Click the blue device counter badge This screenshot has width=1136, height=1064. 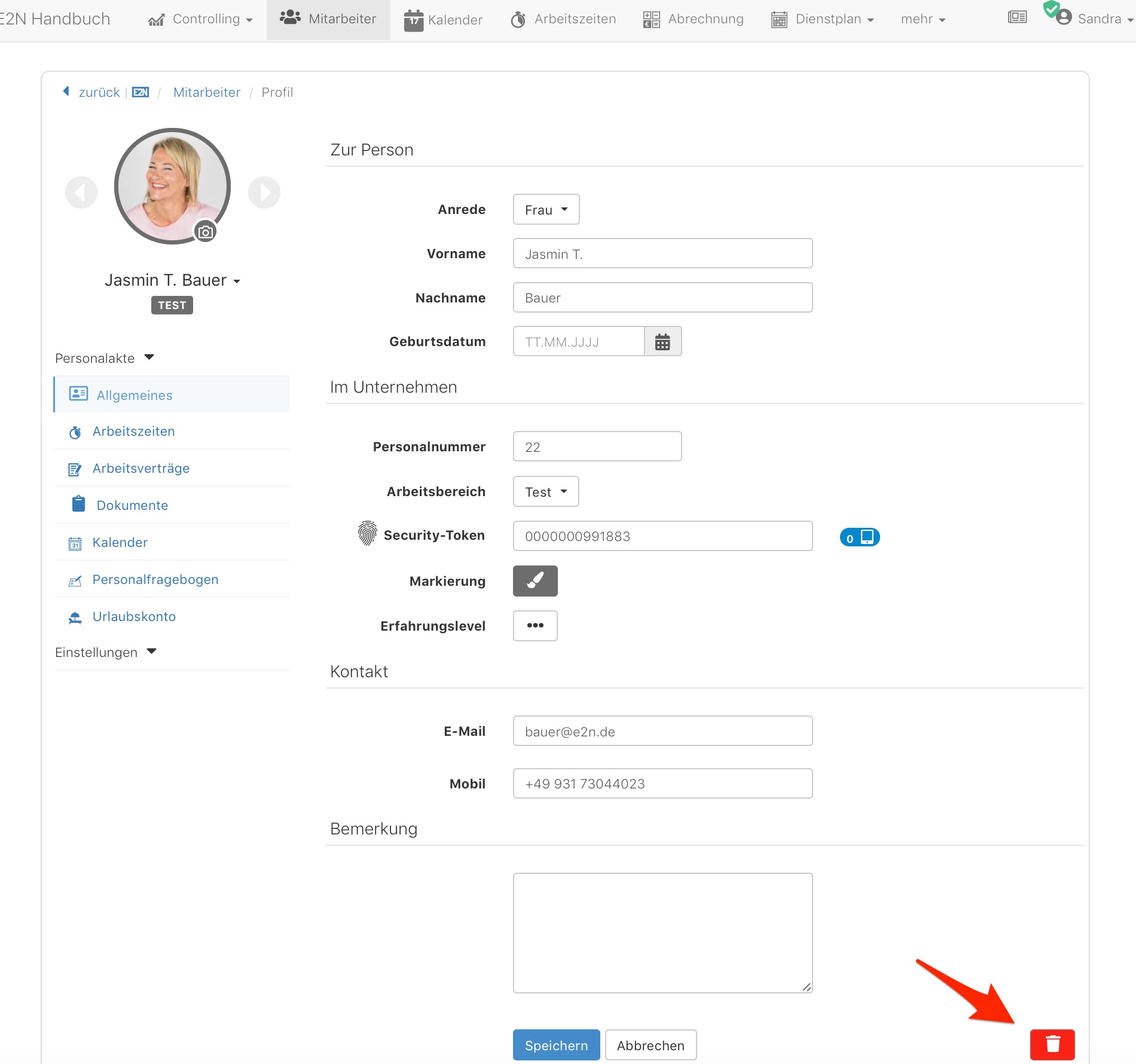coord(860,537)
